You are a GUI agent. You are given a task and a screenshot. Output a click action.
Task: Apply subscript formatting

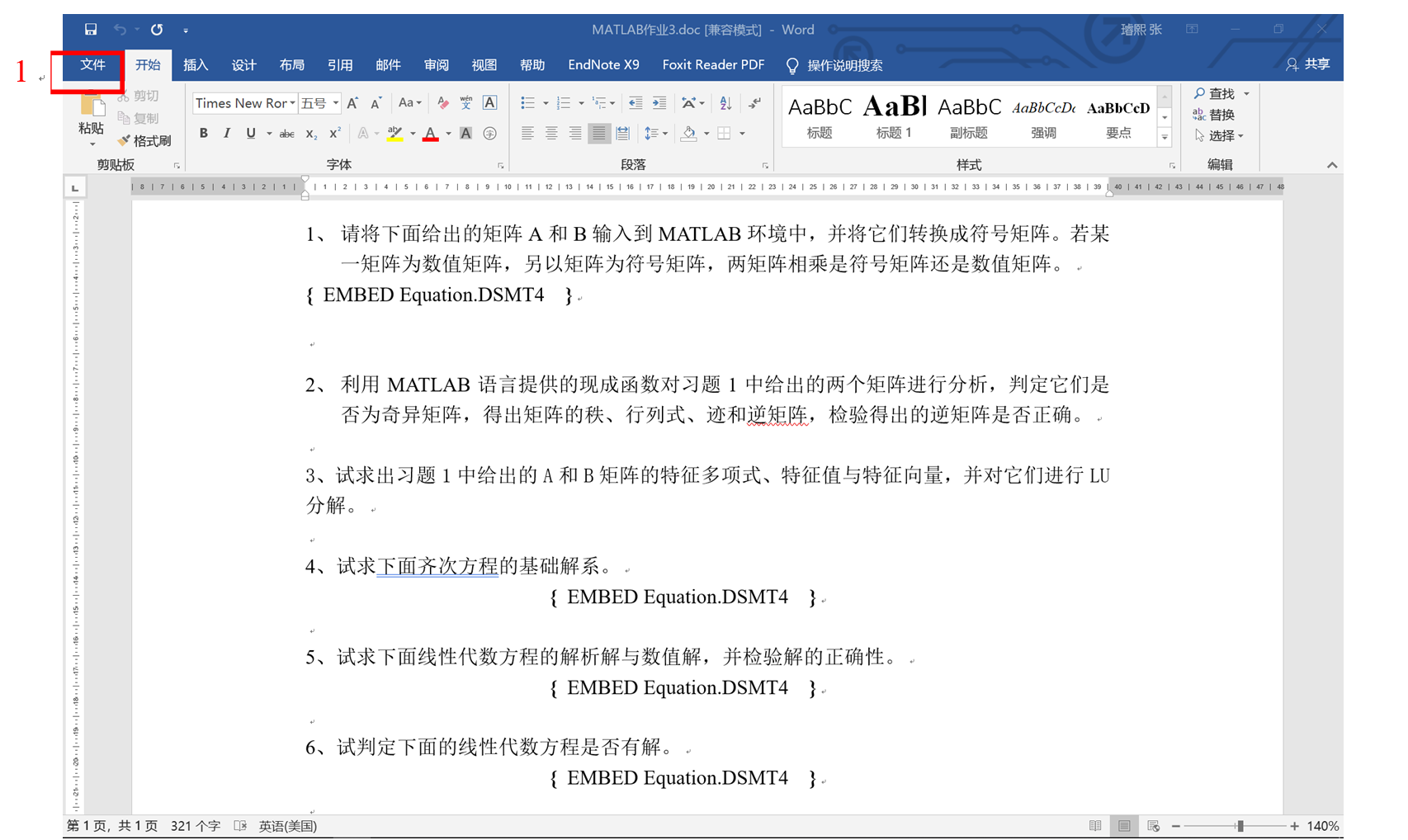tap(310, 133)
